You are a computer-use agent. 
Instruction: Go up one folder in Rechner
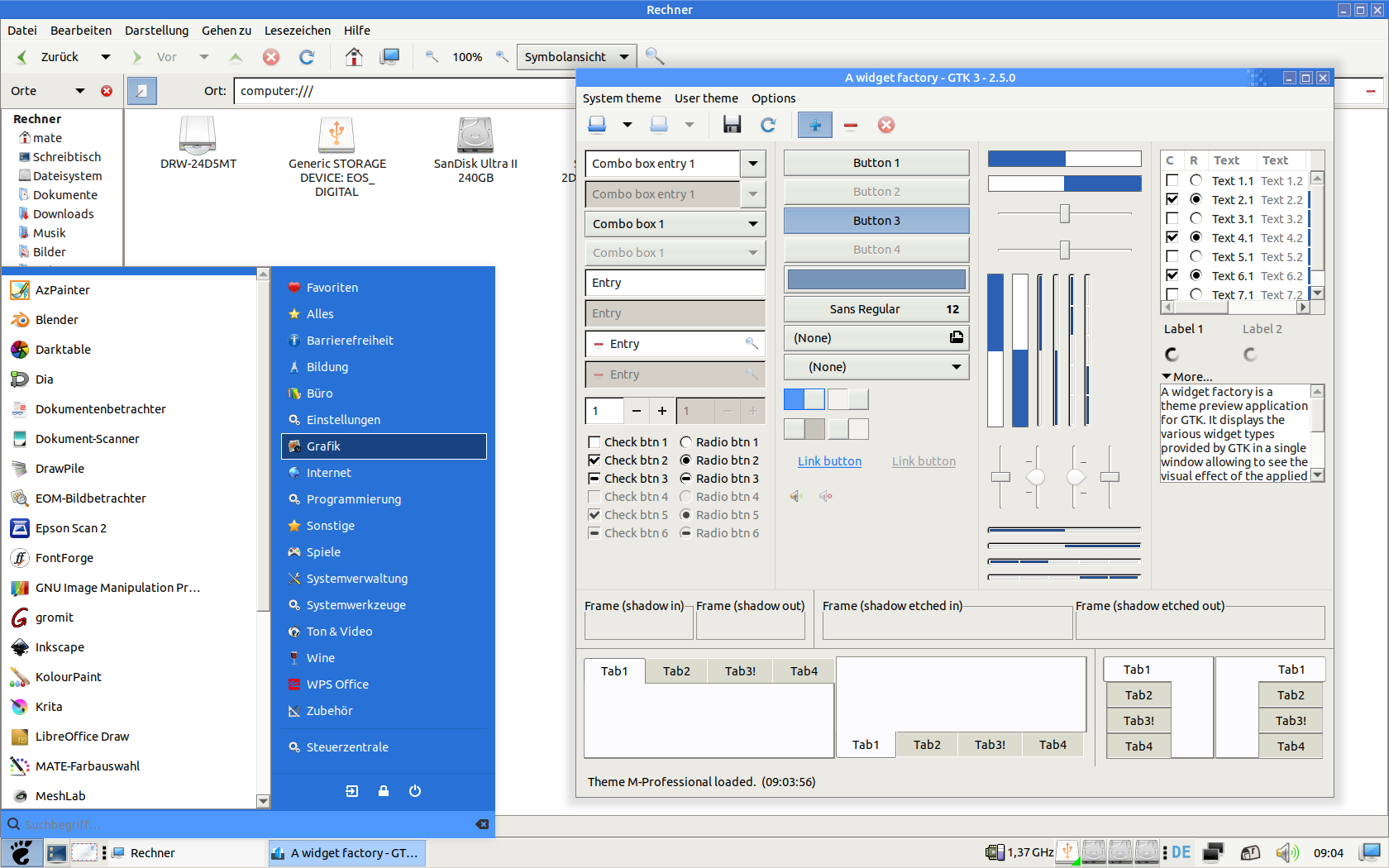(236, 57)
